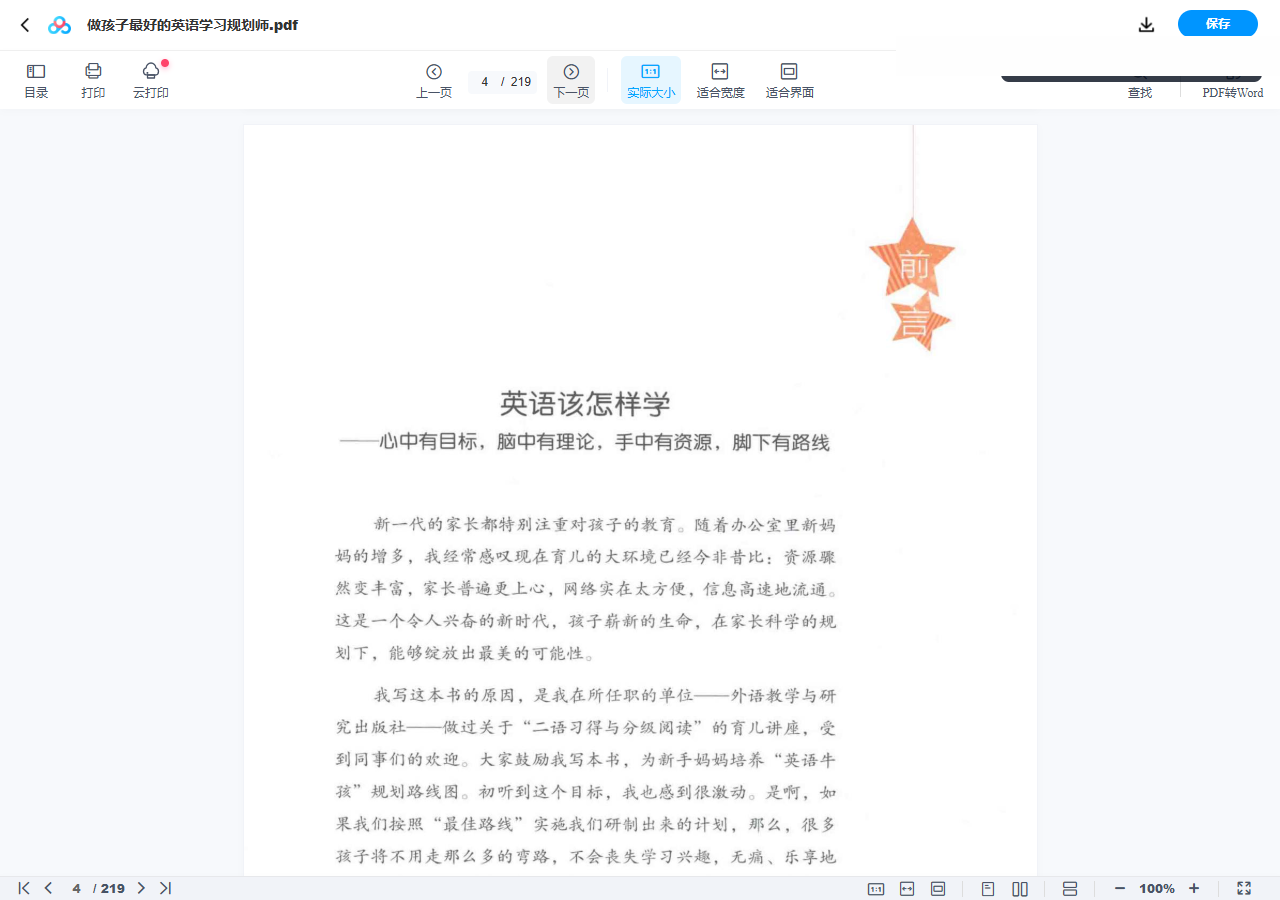1280x900 pixels.
Task: Go back using the top-left arrow
Action: [x=25, y=25]
